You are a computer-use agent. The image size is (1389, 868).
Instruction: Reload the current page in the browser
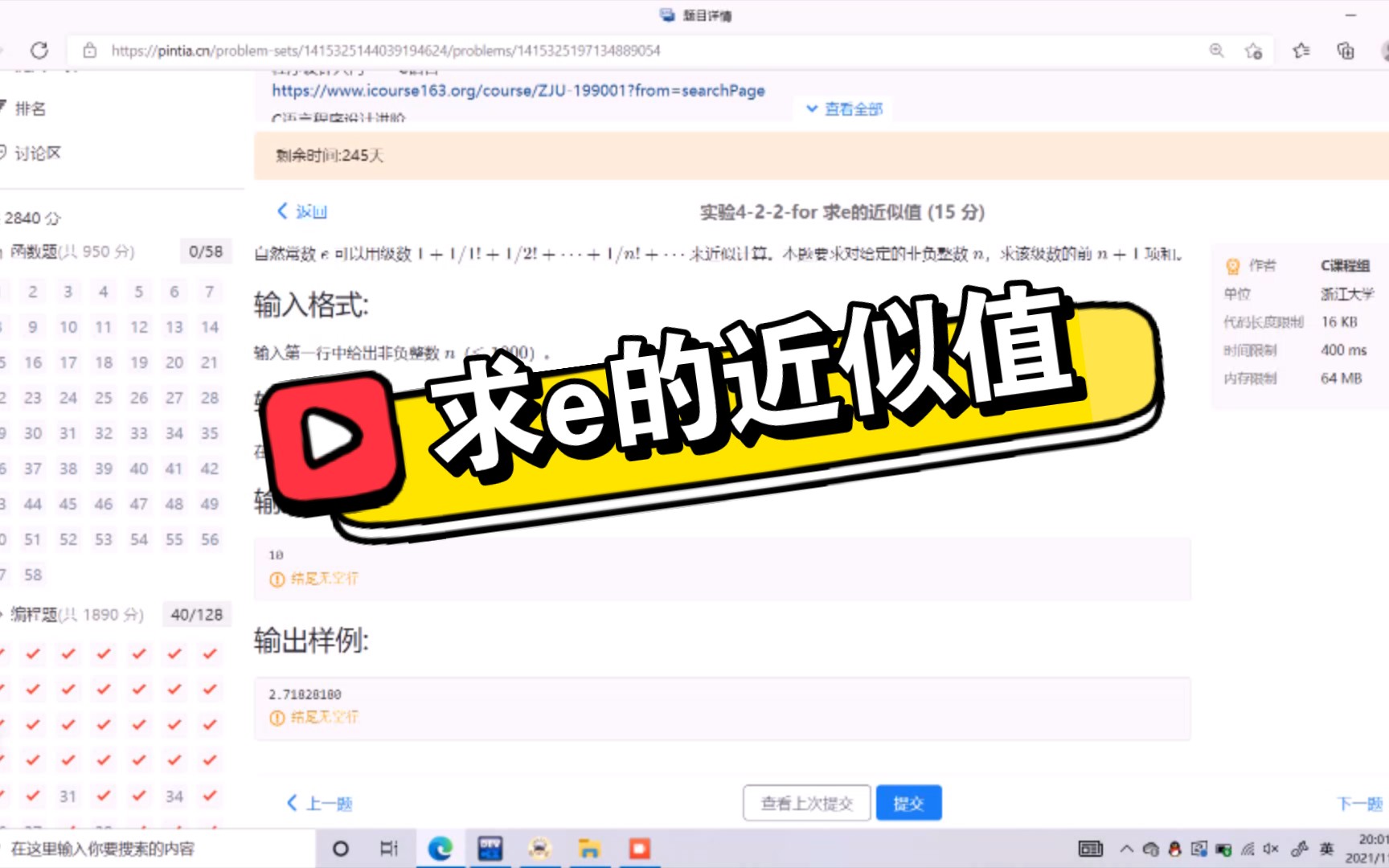click(x=39, y=50)
